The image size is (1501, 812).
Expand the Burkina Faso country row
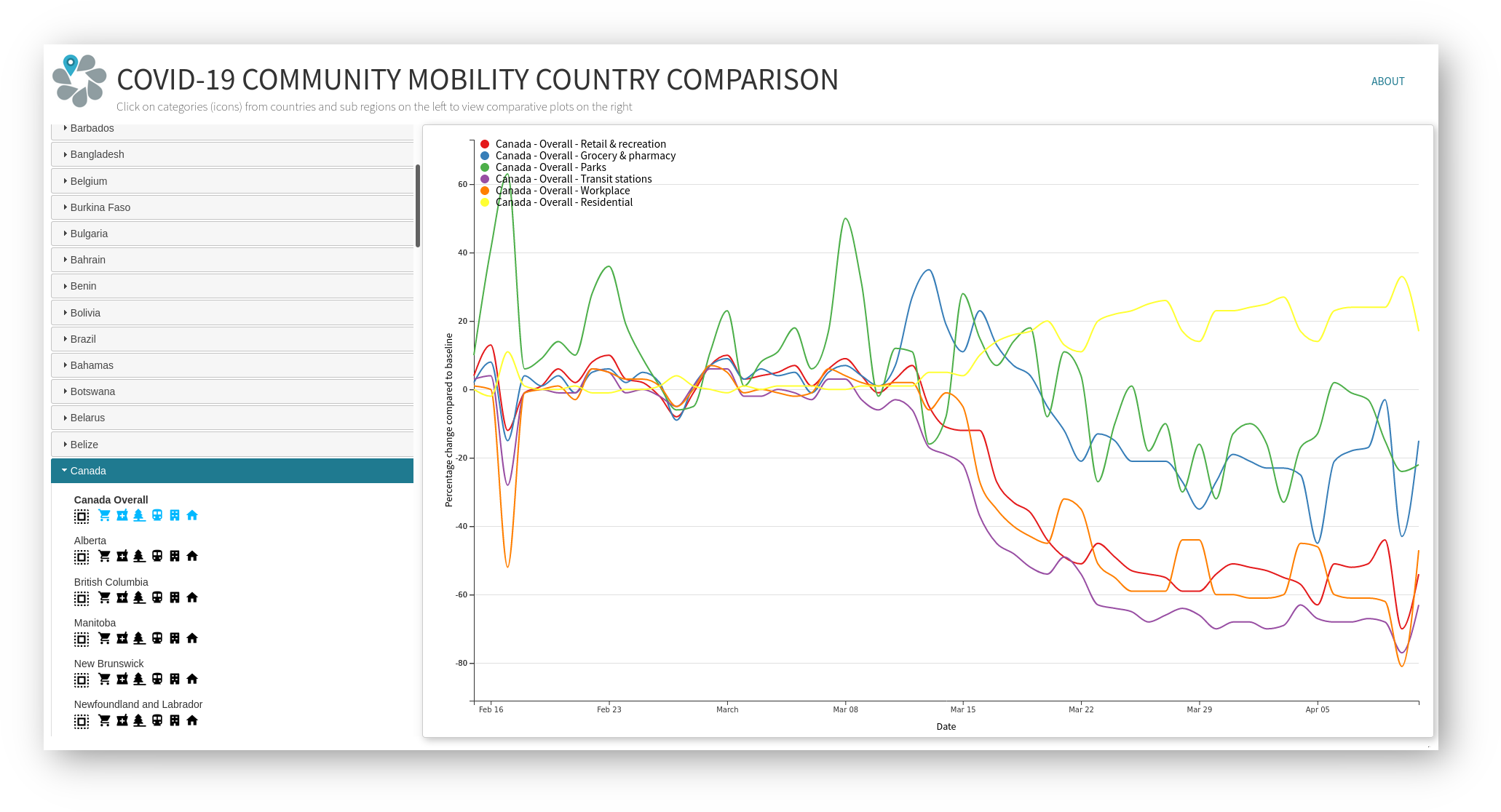[232, 207]
